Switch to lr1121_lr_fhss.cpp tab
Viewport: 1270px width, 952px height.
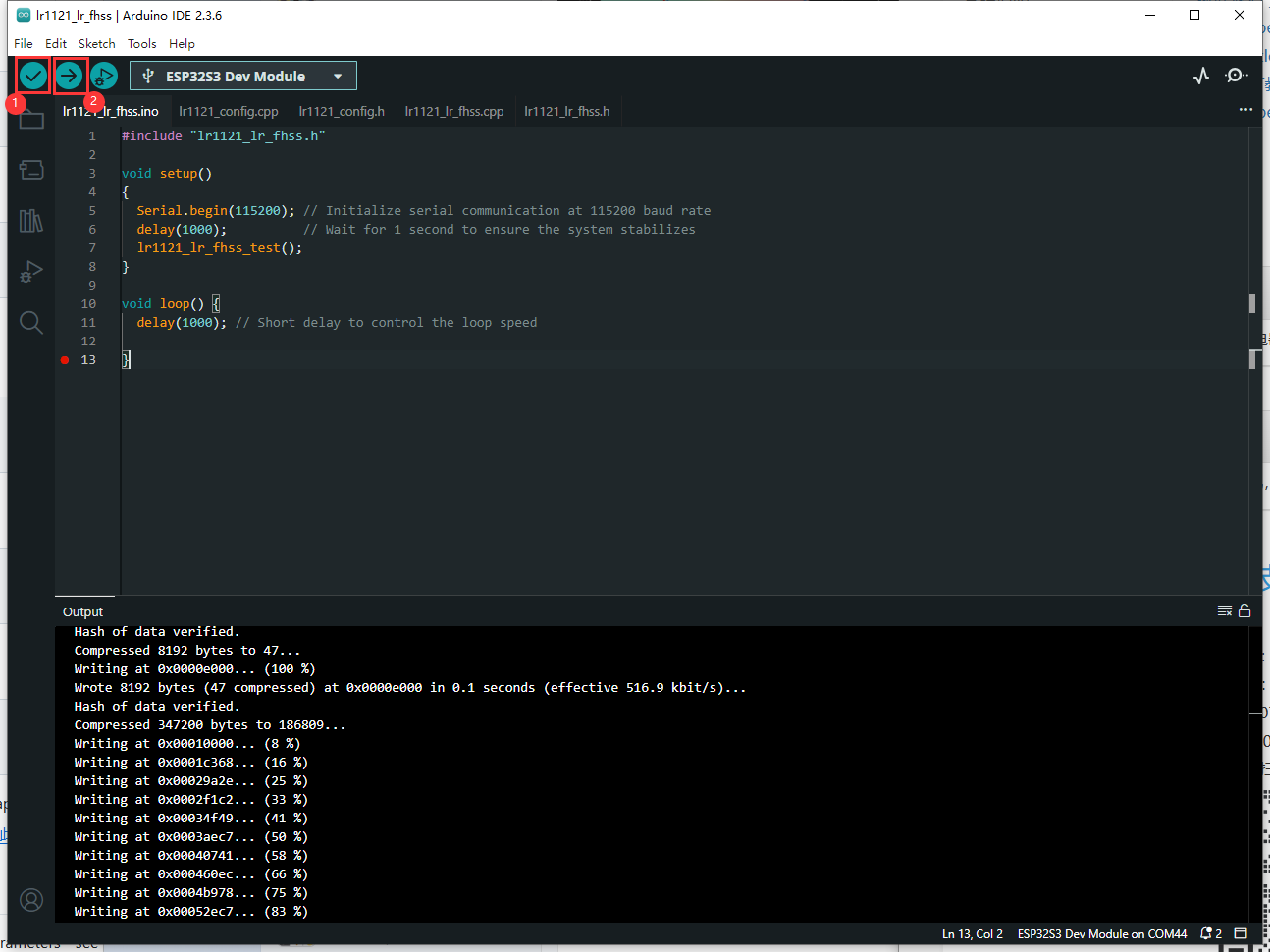pyautogui.click(x=454, y=111)
